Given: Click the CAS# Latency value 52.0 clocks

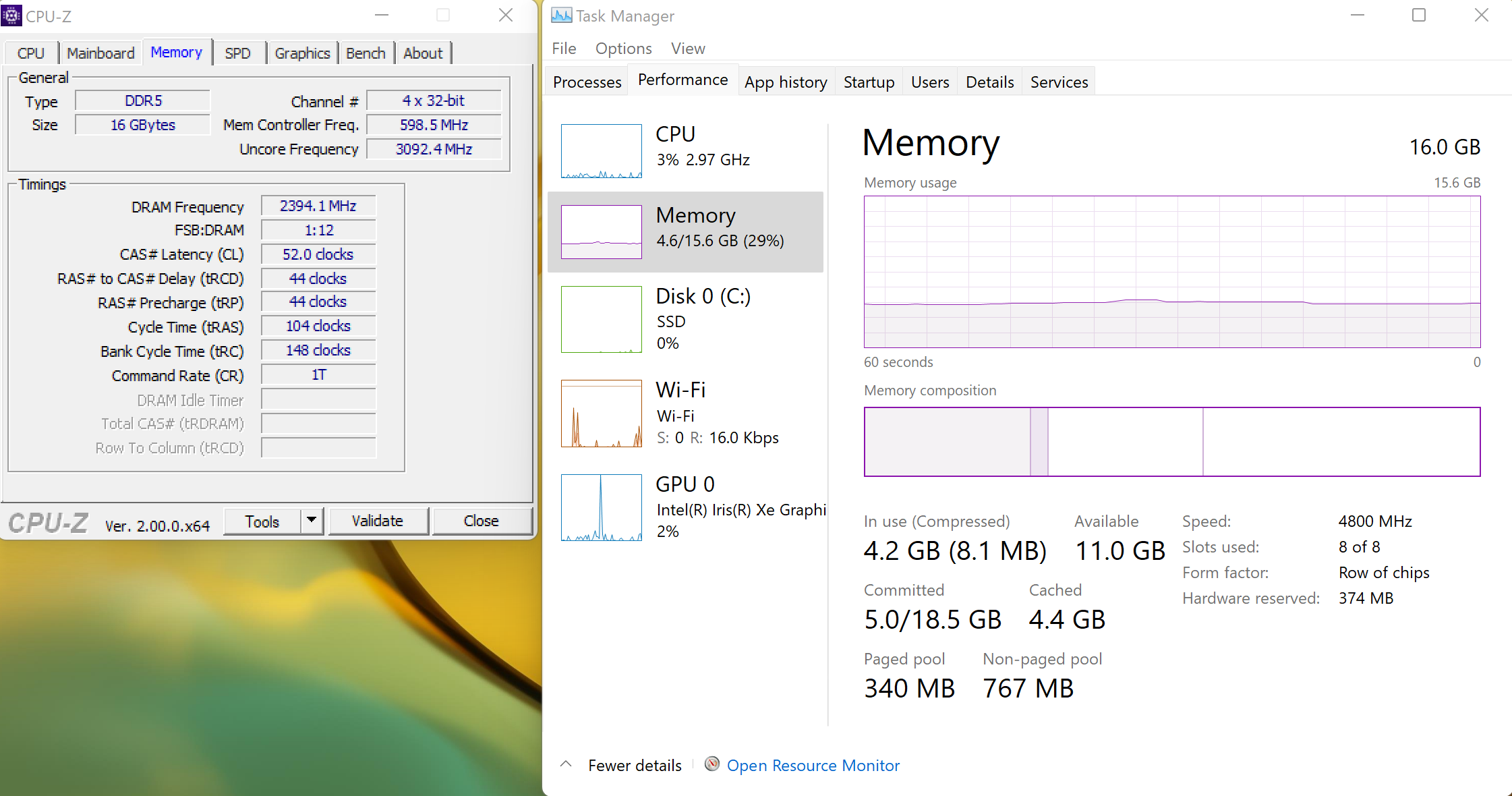Looking at the screenshot, I should pos(318,254).
